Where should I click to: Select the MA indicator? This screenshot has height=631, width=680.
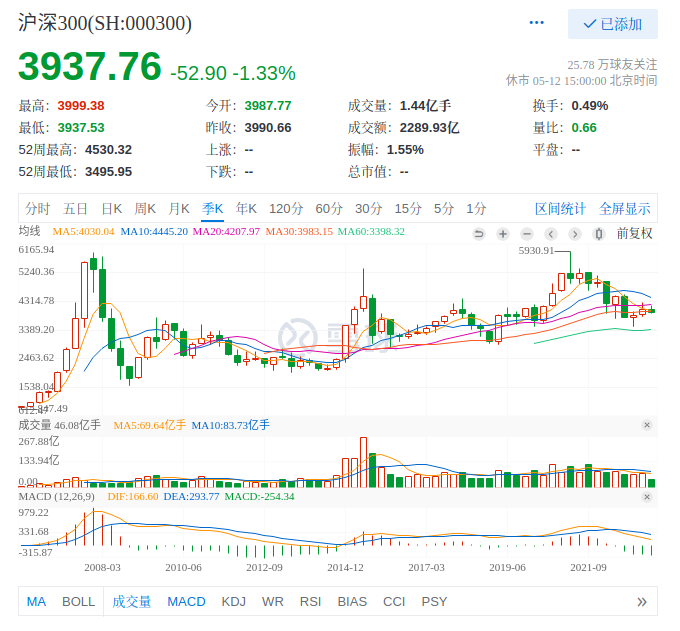36,602
